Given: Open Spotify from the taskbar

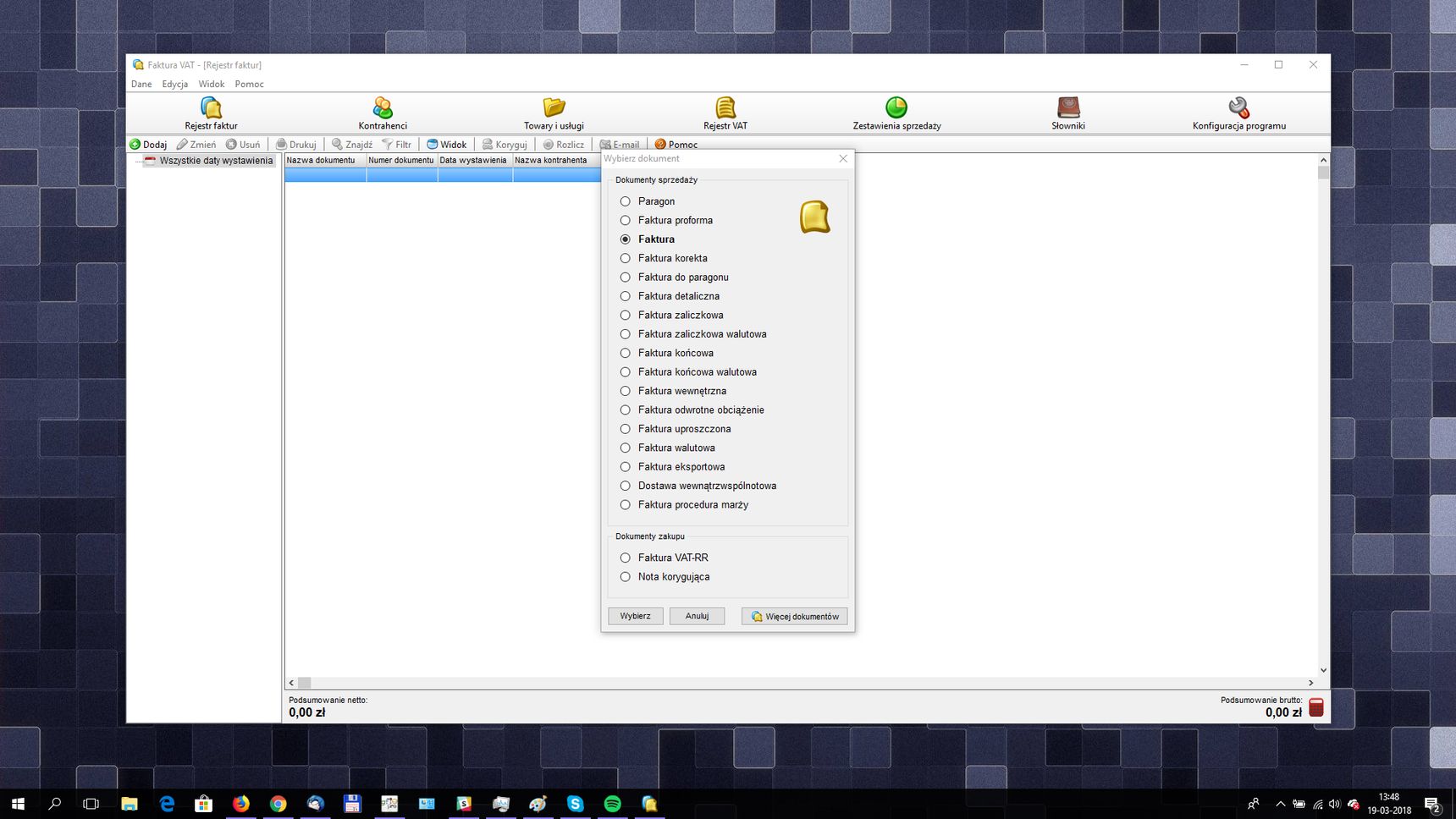Looking at the screenshot, I should click(x=613, y=804).
